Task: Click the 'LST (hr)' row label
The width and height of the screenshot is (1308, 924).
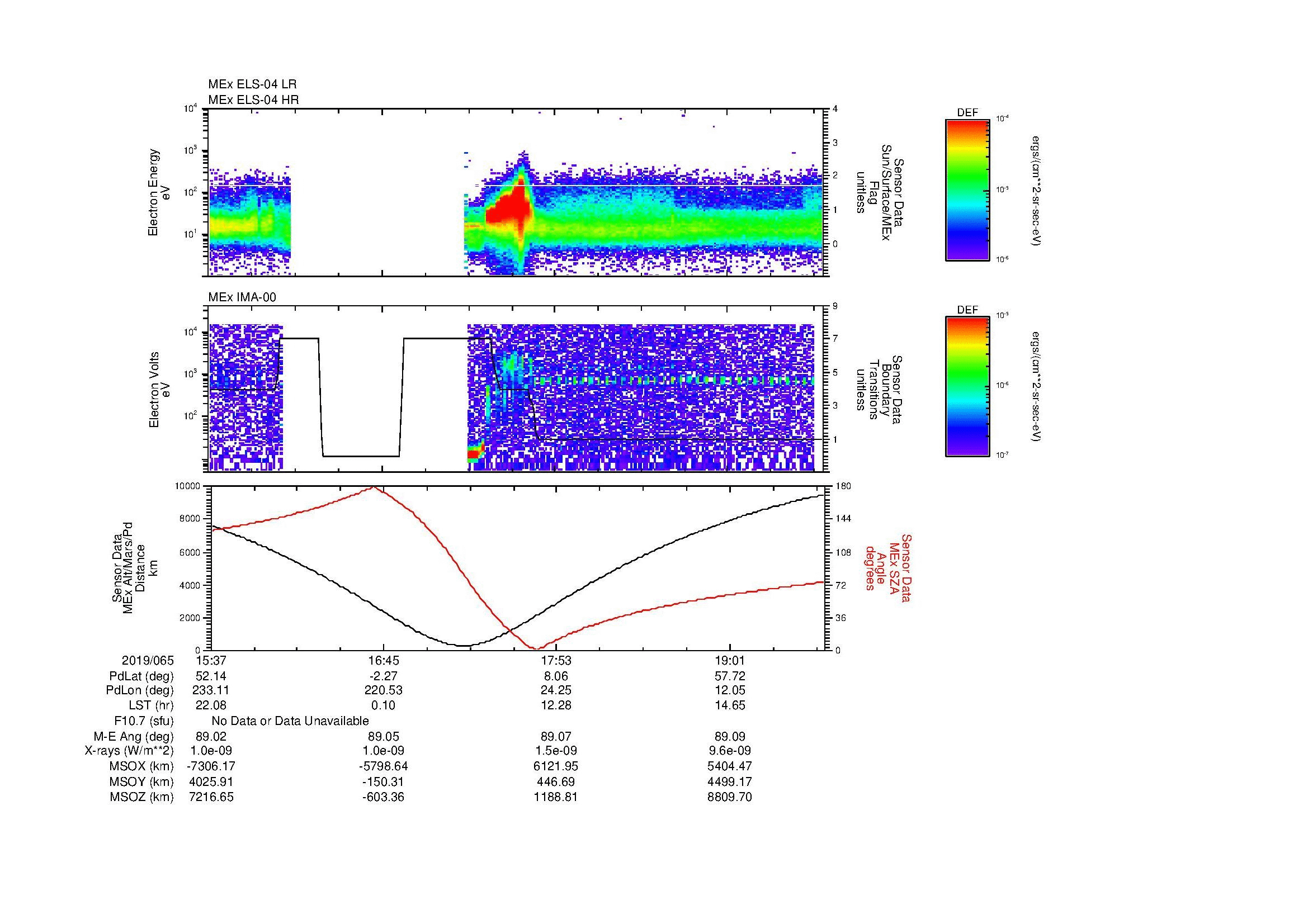Action: 151,705
